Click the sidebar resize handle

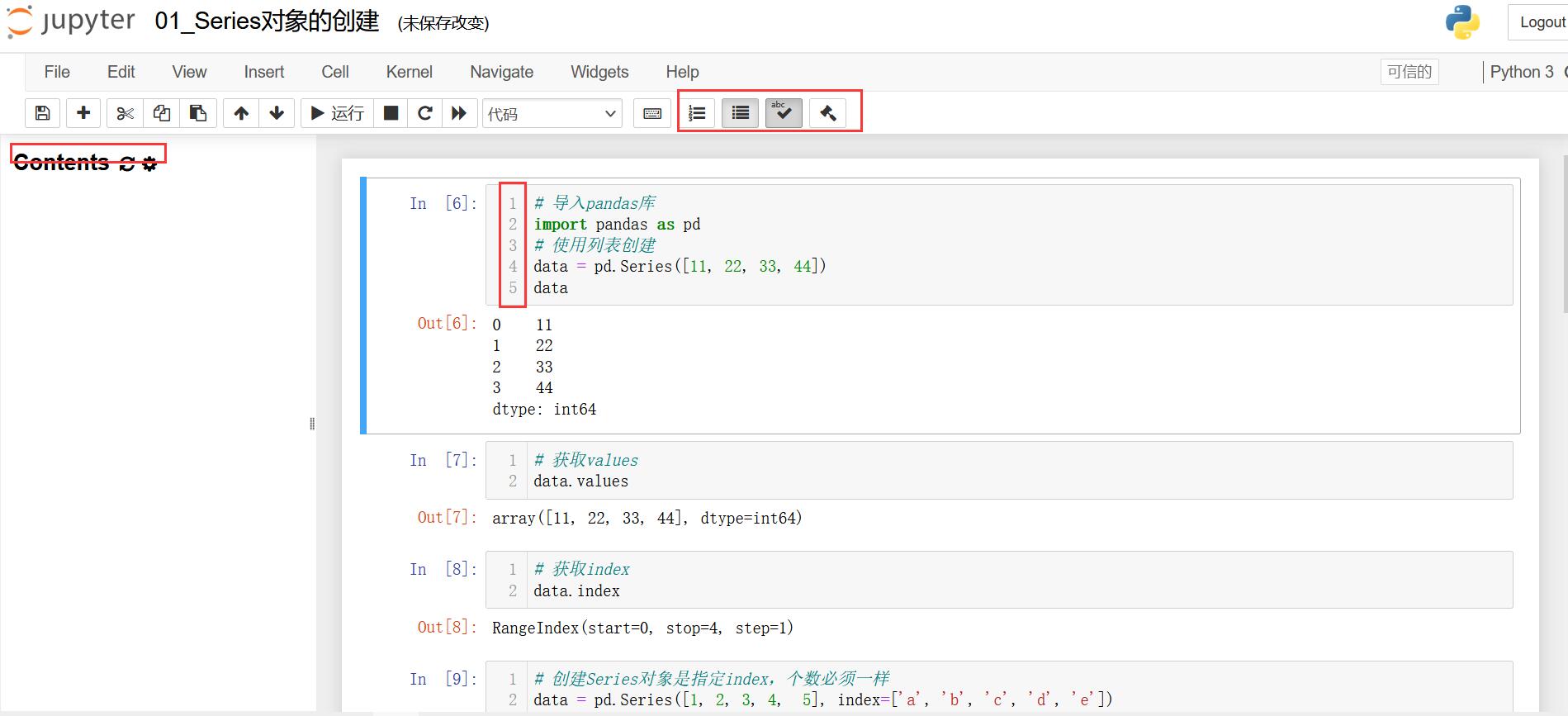[x=312, y=424]
